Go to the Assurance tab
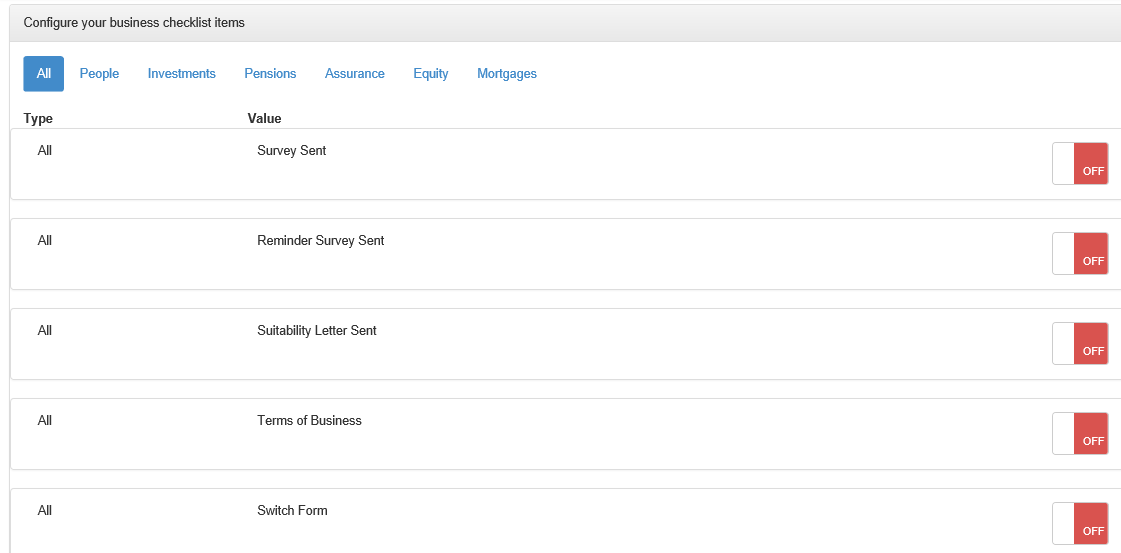The width and height of the screenshot is (1121, 553). click(354, 74)
